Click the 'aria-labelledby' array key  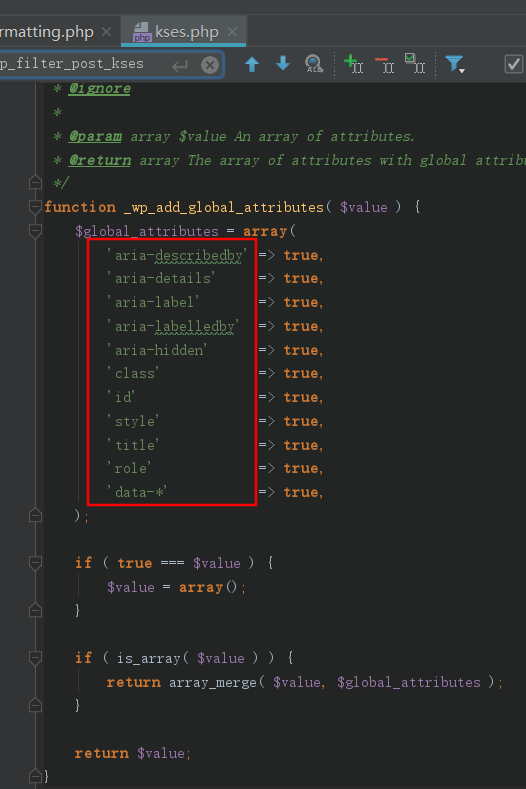(x=173, y=327)
